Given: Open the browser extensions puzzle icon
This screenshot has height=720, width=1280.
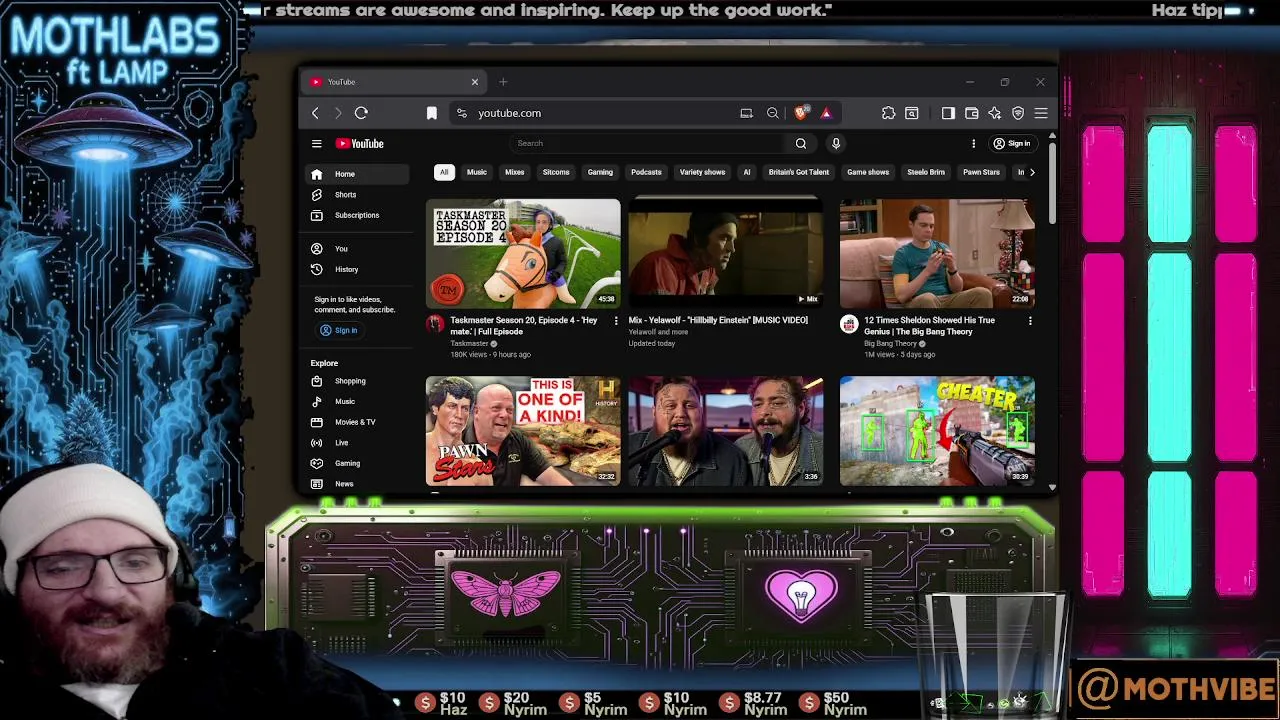Looking at the screenshot, I should tap(888, 113).
